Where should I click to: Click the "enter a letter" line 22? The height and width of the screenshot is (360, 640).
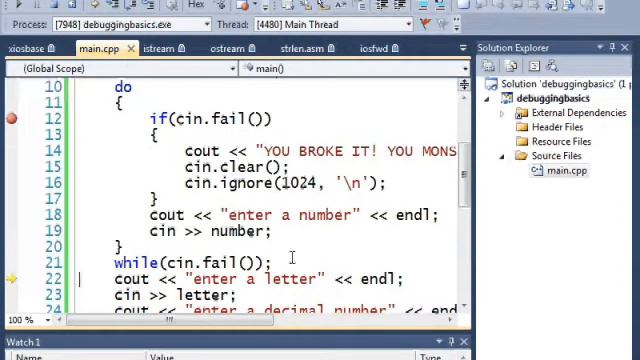259,279
